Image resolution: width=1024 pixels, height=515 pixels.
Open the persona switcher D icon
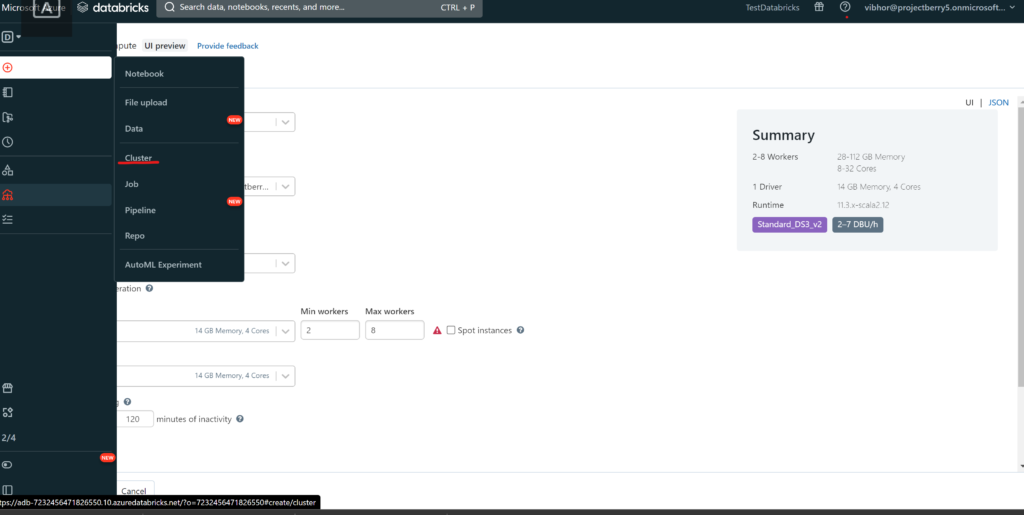pos(11,37)
